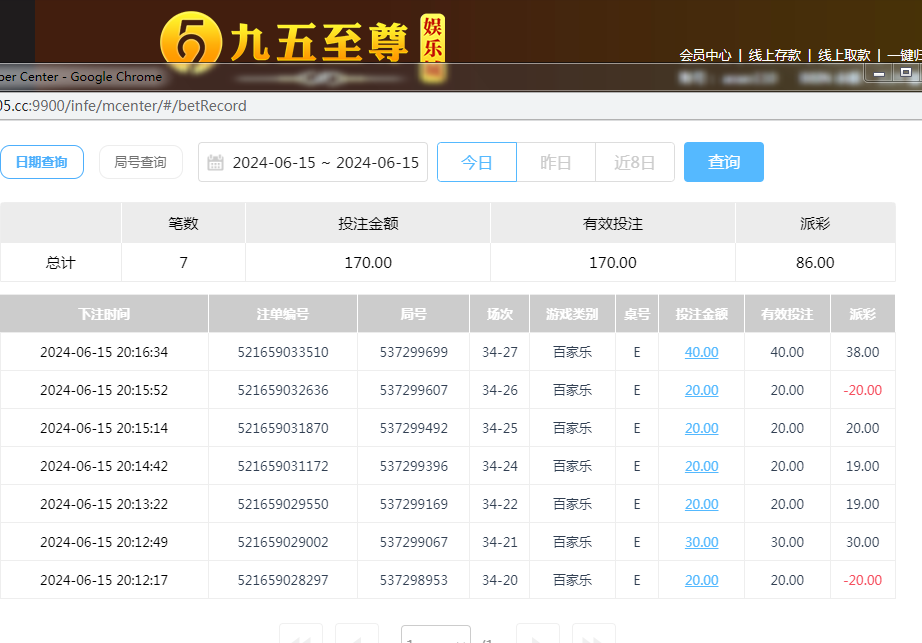Maximize the Member Center popup window
Image resolution: width=922 pixels, height=643 pixels.
[906, 73]
